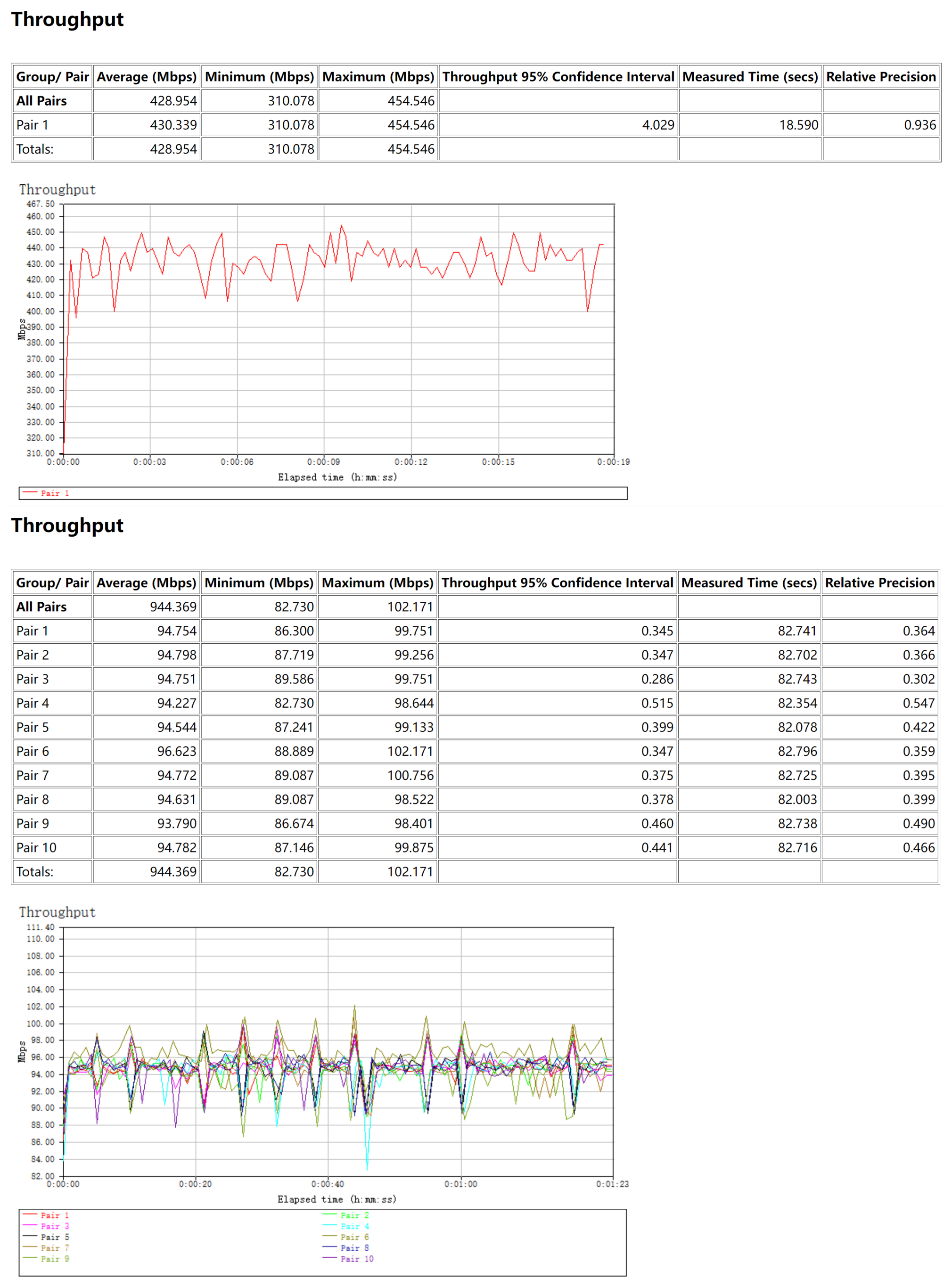The height and width of the screenshot is (1287, 952).
Task: Click the 944.369 All Pairs average cell
Action: pos(173,607)
